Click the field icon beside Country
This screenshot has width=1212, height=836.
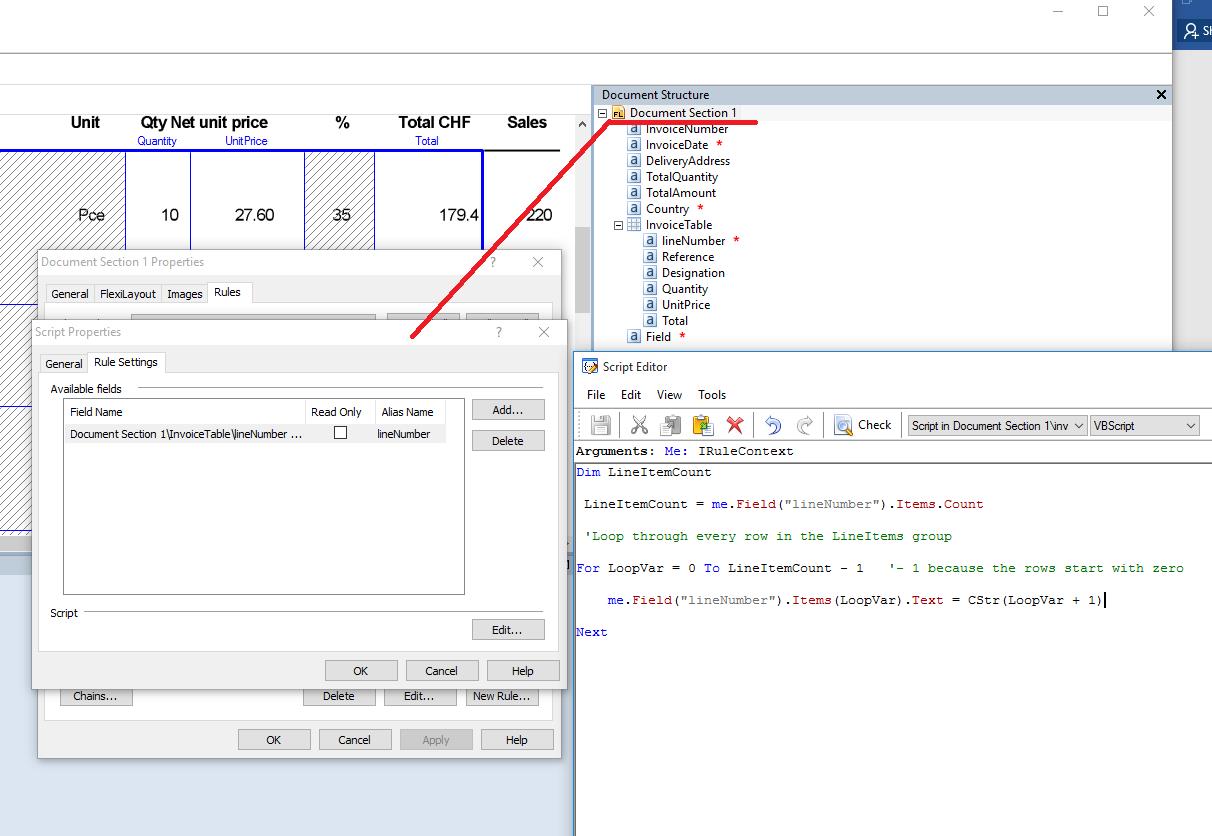tap(634, 209)
